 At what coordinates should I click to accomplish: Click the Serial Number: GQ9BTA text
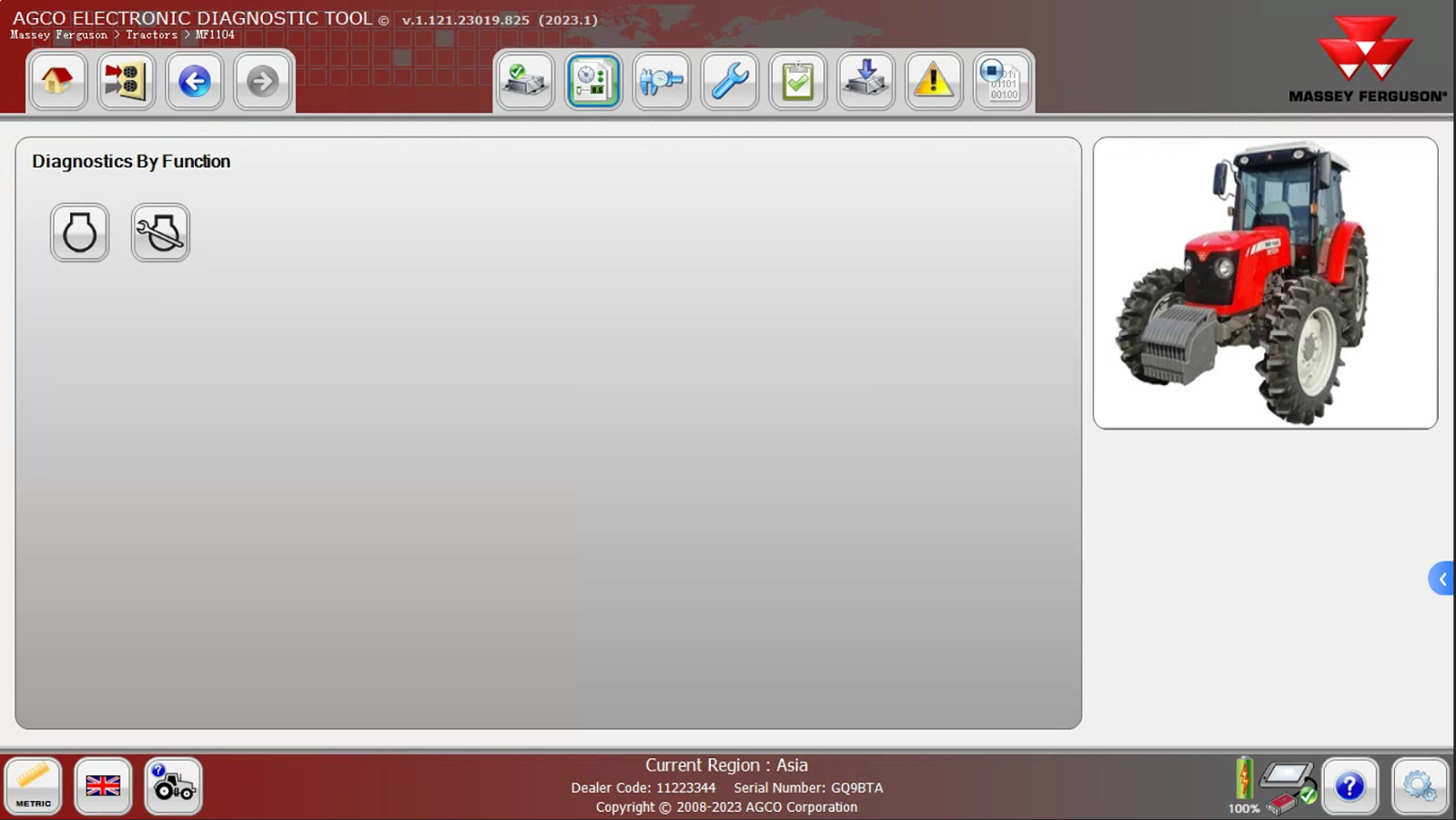[x=808, y=788]
